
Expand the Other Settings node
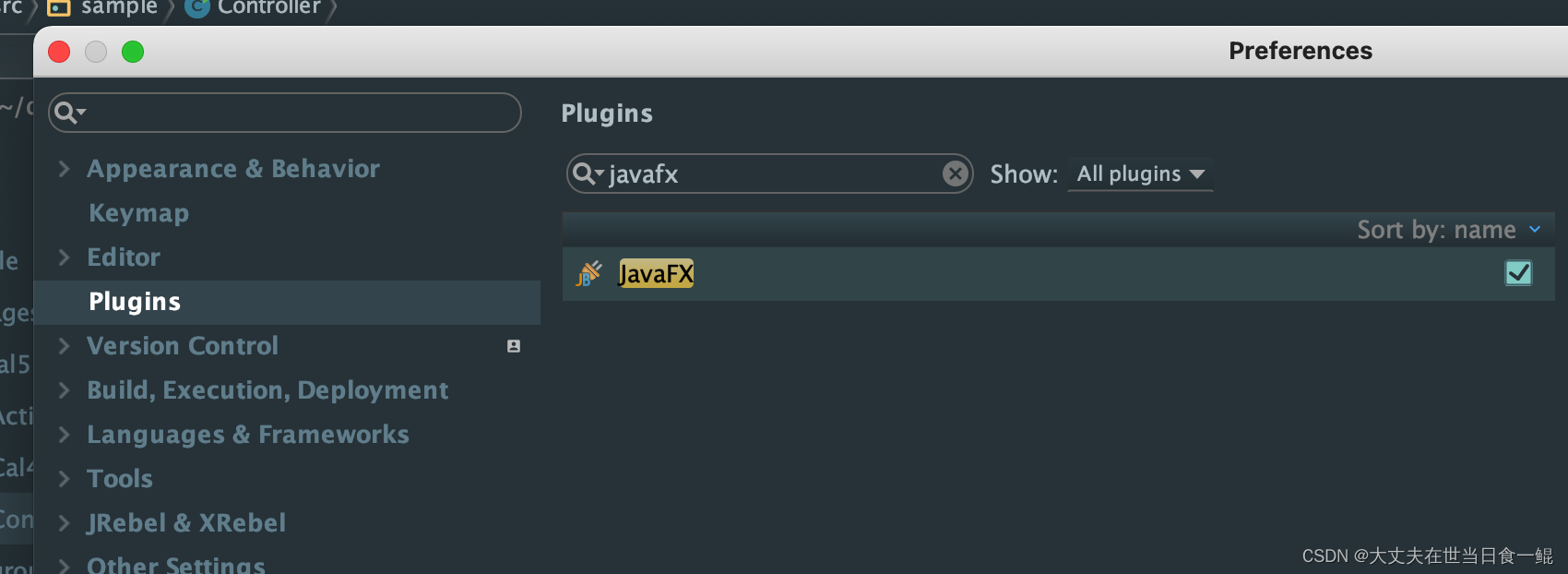click(64, 565)
